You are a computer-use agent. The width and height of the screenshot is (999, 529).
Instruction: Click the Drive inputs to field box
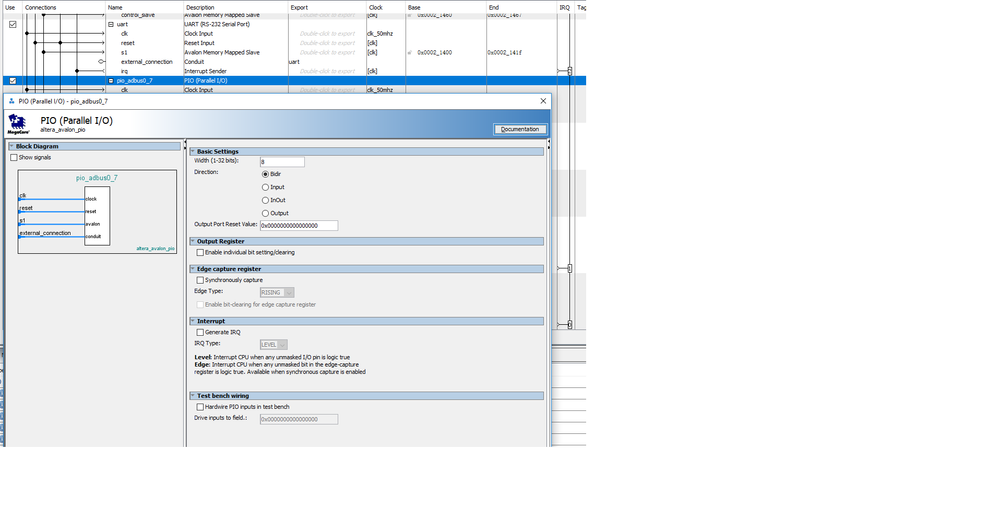click(299, 419)
